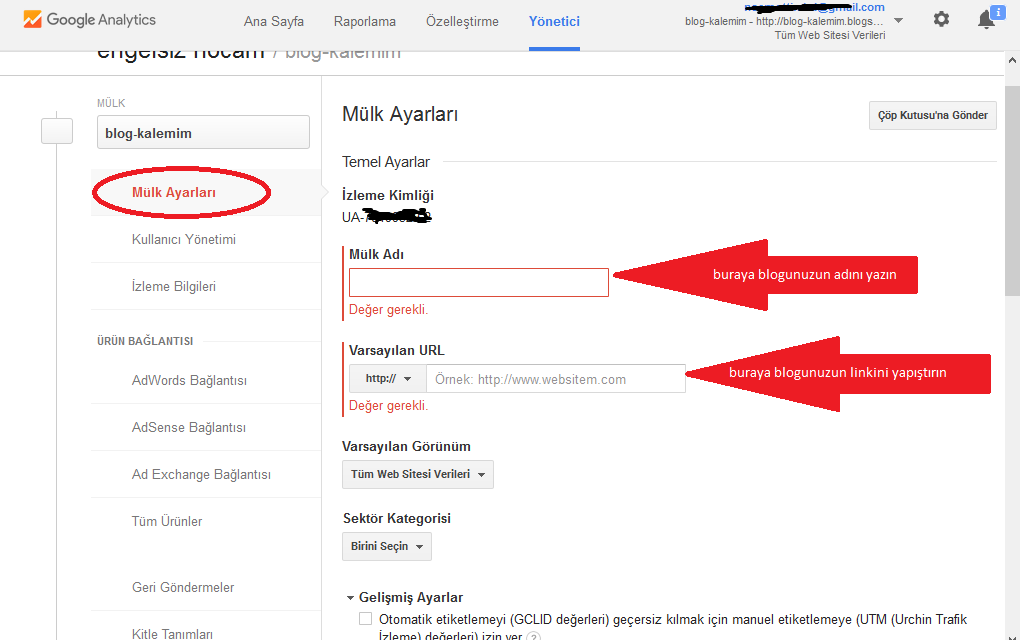This screenshot has width=1020, height=640.
Task: Open AdSense Bağlantısı link
Action: [189, 427]
